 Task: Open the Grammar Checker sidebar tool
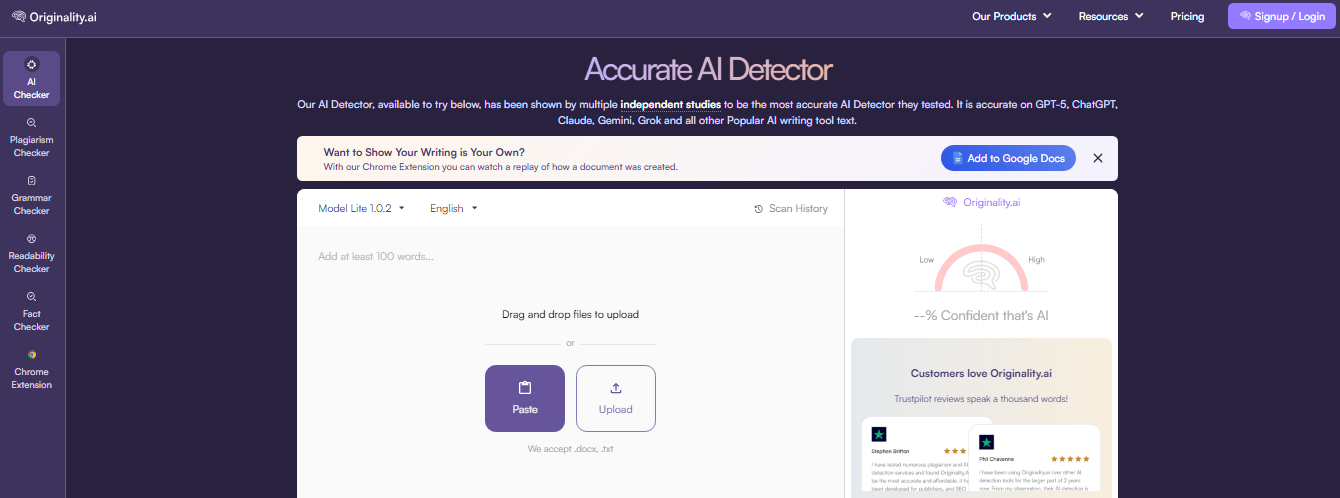32,195
